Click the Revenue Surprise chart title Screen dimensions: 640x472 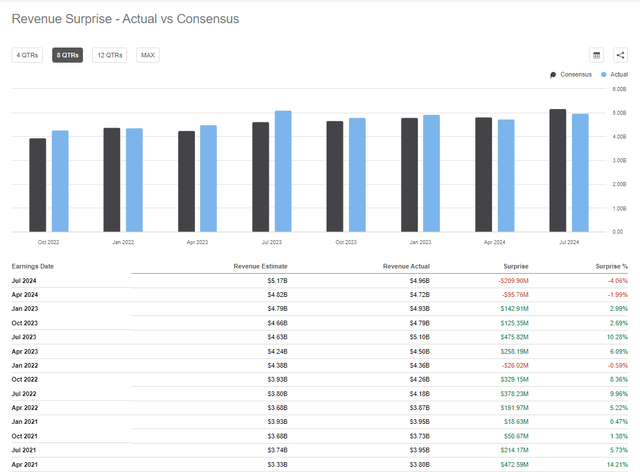click(x=126, y=19)
